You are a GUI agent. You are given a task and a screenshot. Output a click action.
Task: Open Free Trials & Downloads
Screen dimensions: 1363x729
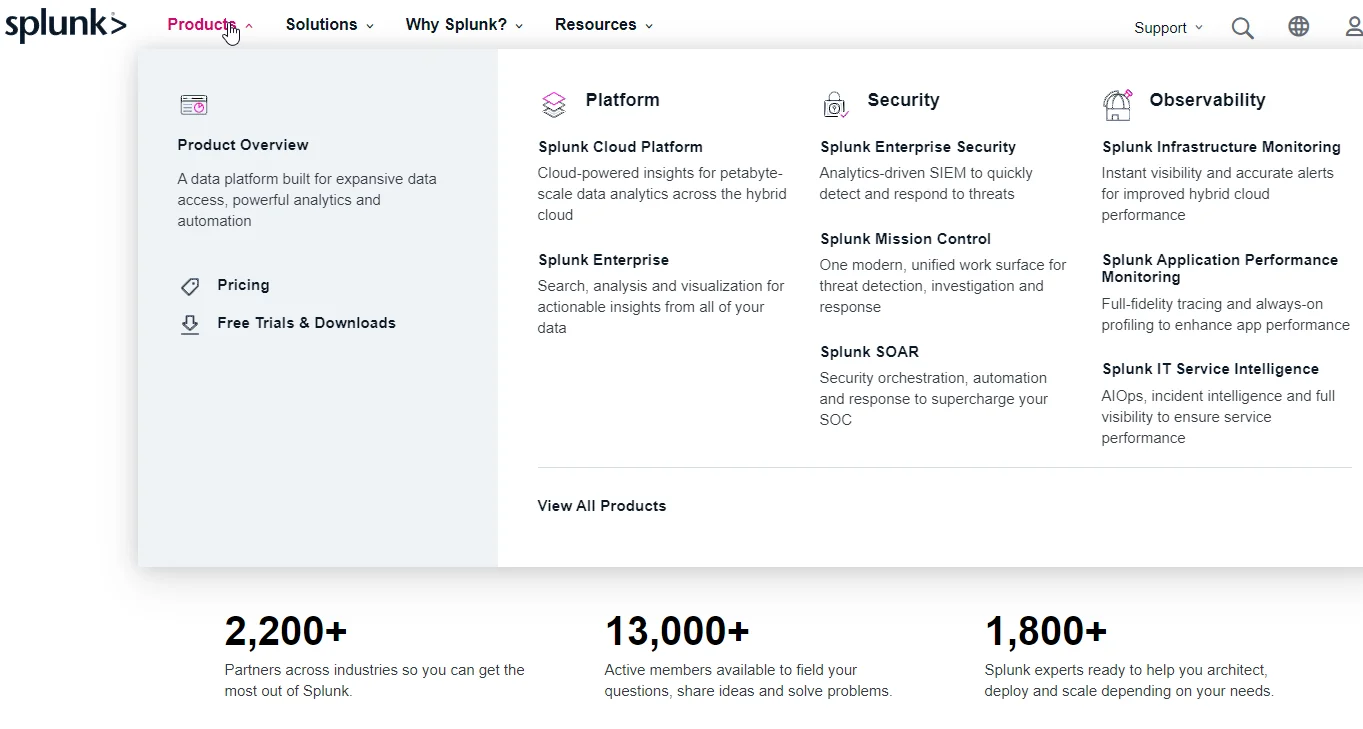click(x=306, y=323)
